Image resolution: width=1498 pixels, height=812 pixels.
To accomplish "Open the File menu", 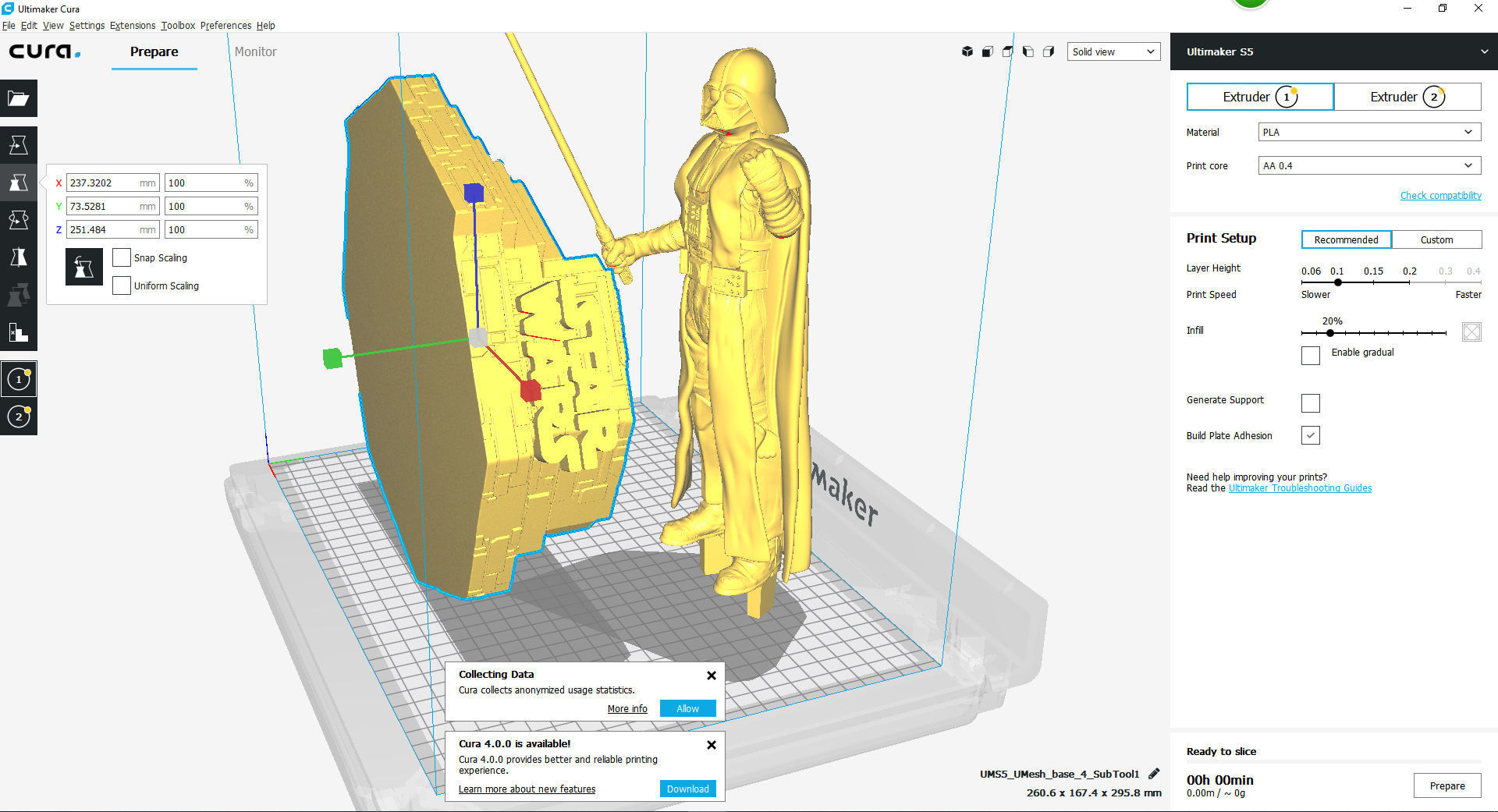I will click(x=9, y=25).
